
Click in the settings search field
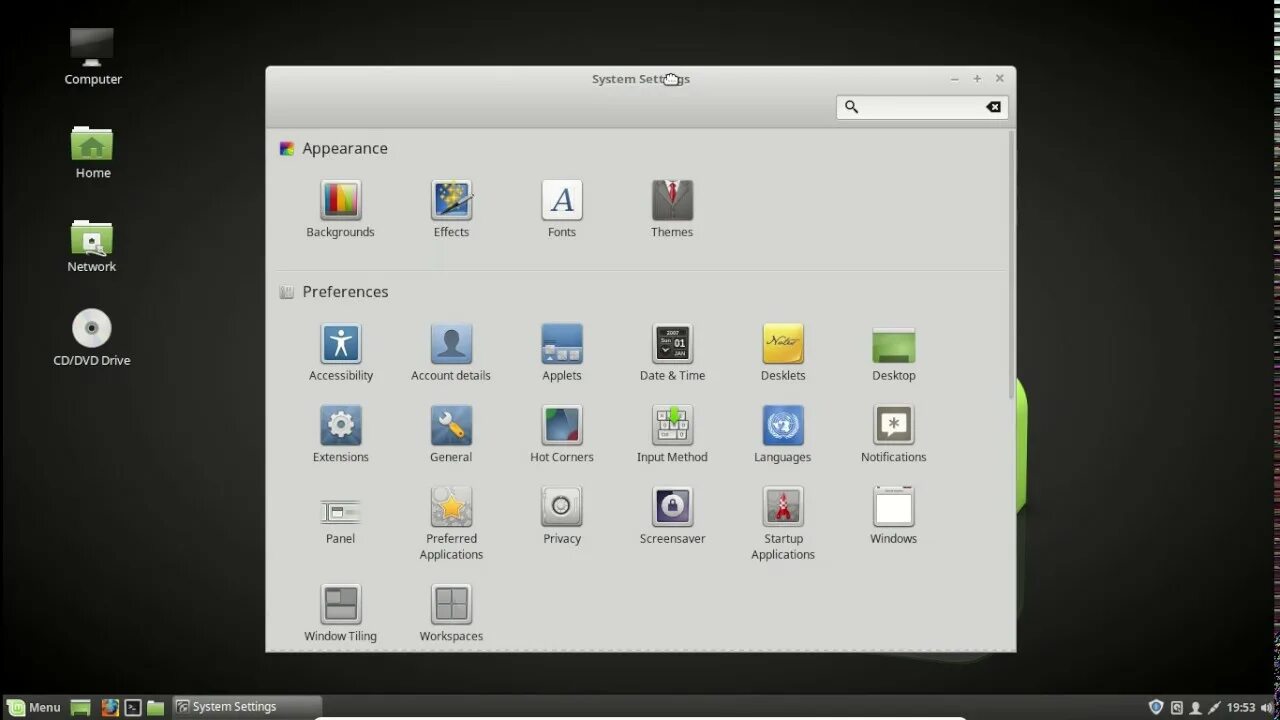[922, 107]
